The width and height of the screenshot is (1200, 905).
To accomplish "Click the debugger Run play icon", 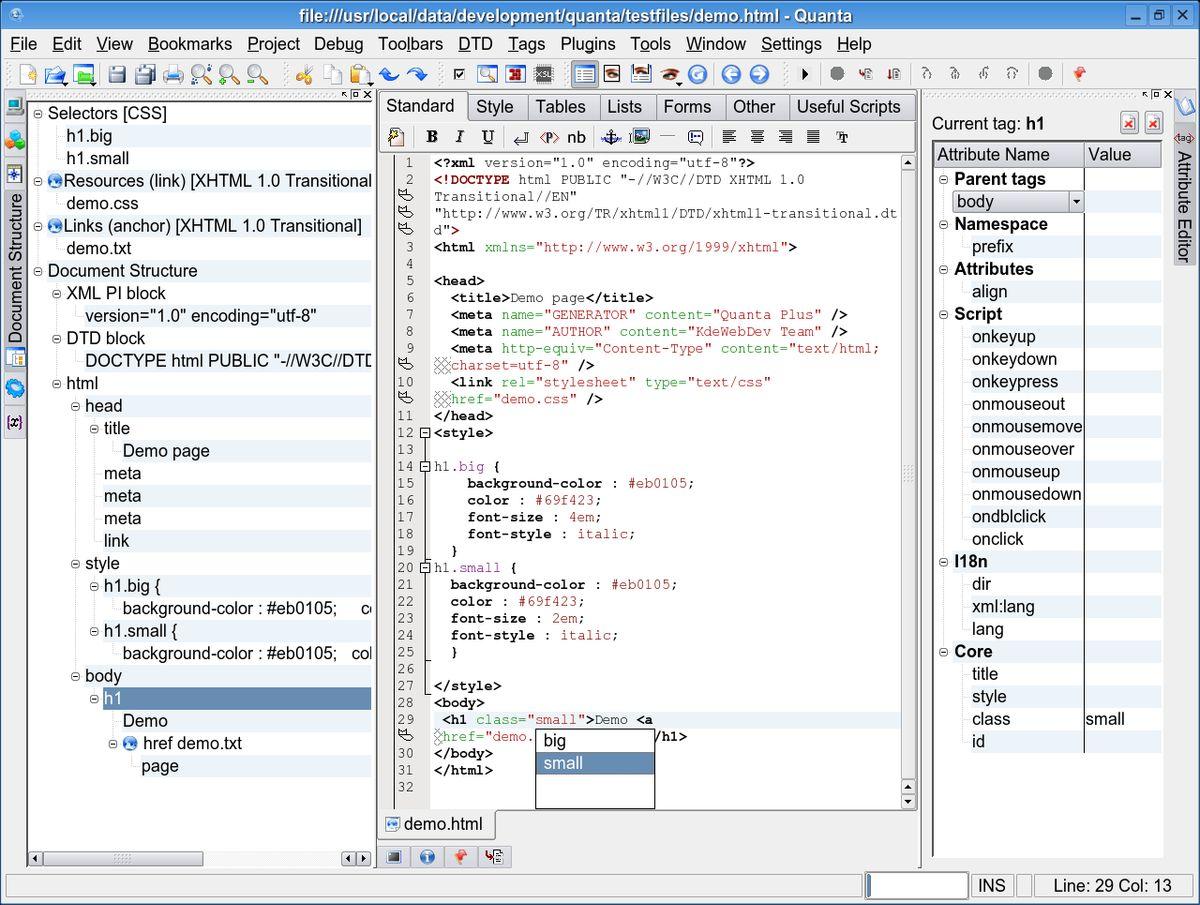I will coord(805,74).
